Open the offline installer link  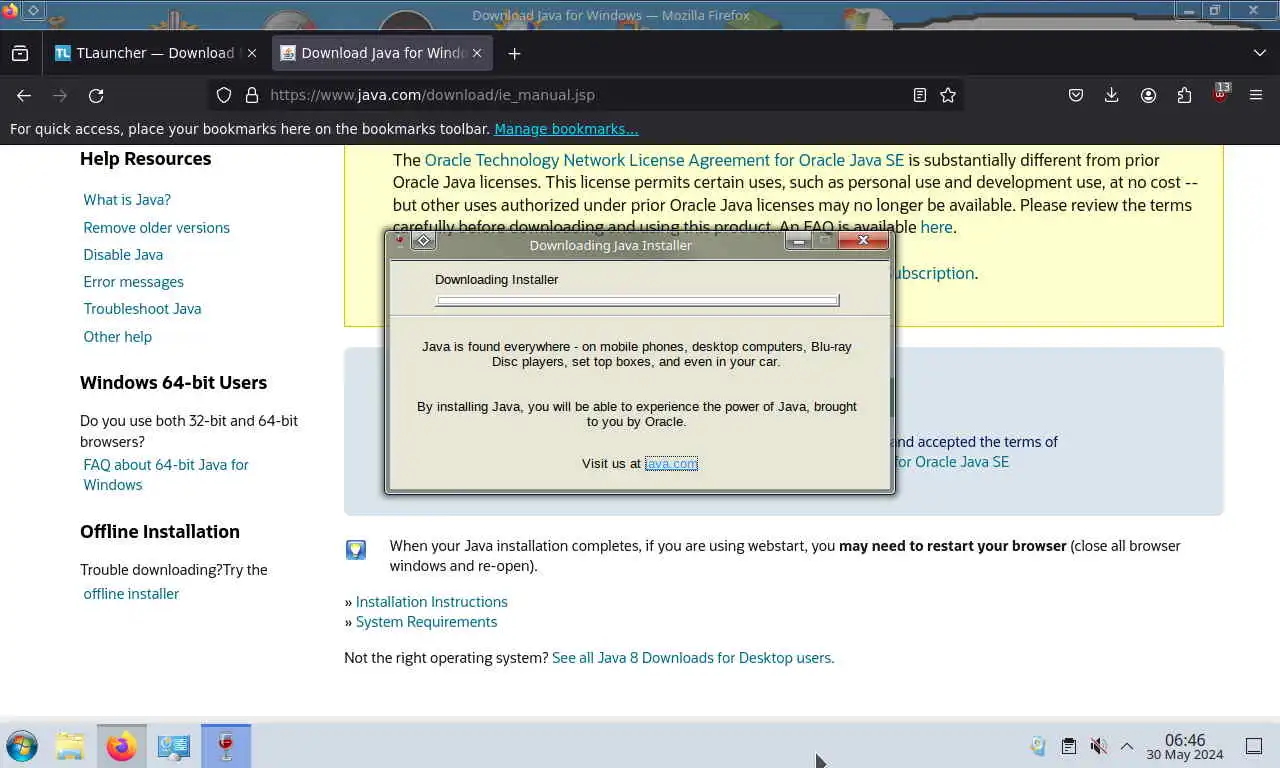click(131, 594)
